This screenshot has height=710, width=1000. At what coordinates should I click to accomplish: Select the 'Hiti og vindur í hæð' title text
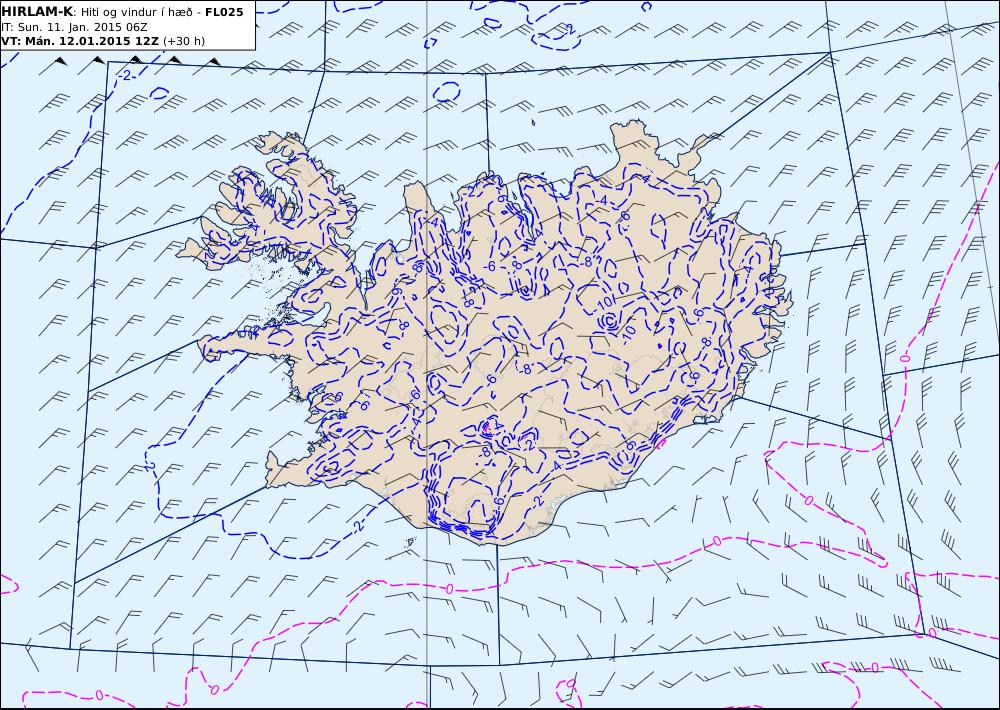click(136, 12)
